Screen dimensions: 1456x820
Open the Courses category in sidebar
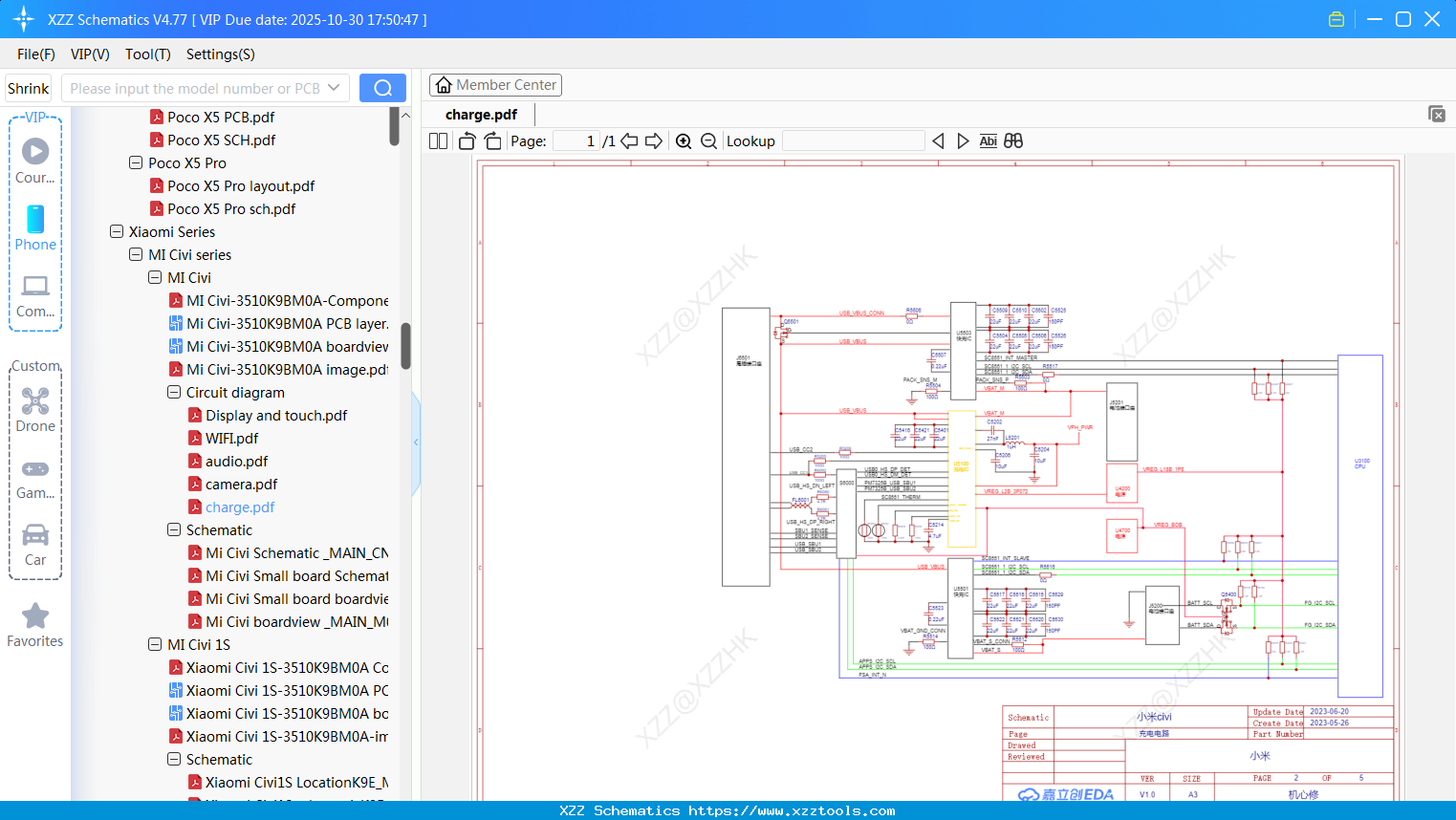(35, 161)
